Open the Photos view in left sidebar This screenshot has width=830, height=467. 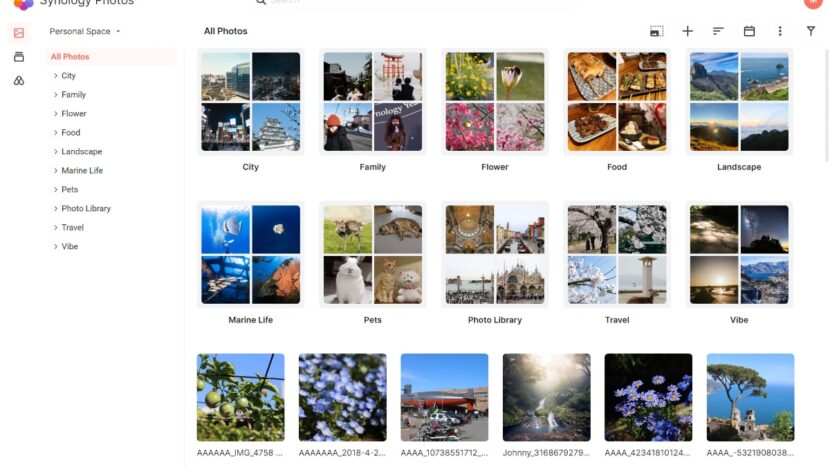[19, 33]
